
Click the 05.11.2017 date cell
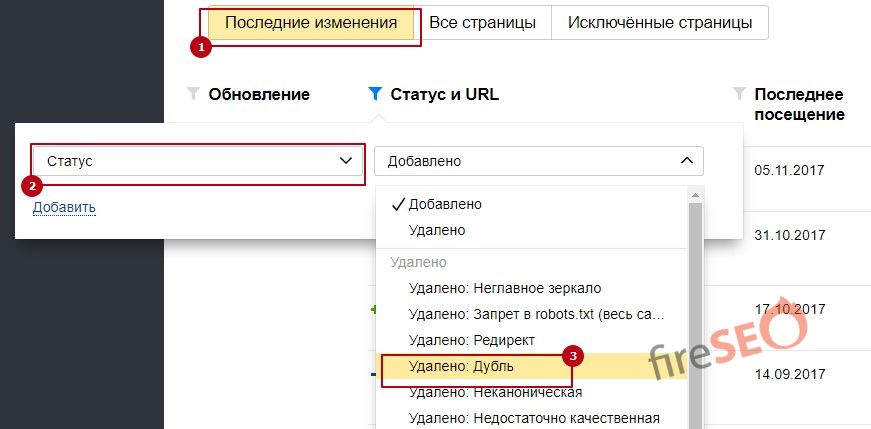(x=789, y=169)
